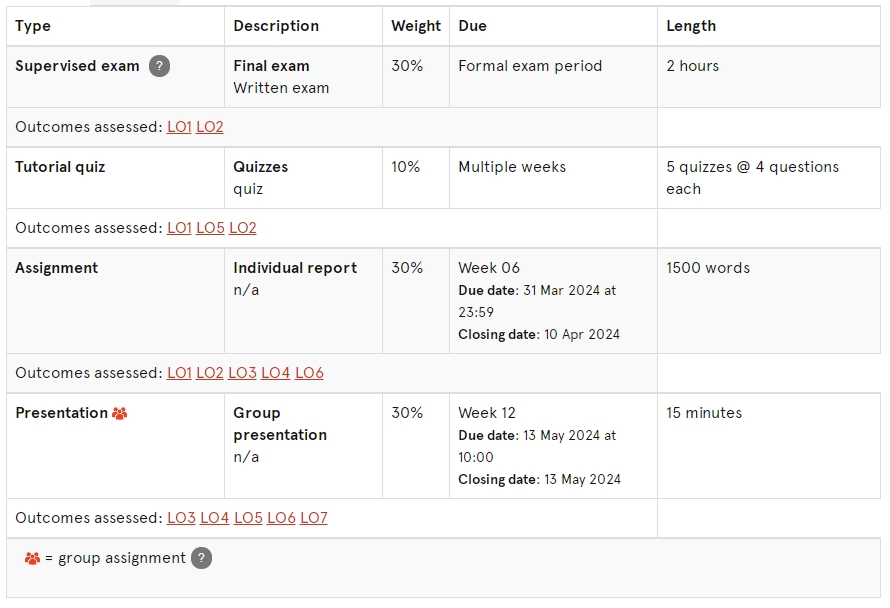Open LO3 link under Presentation outcomes

coord(181,518)
